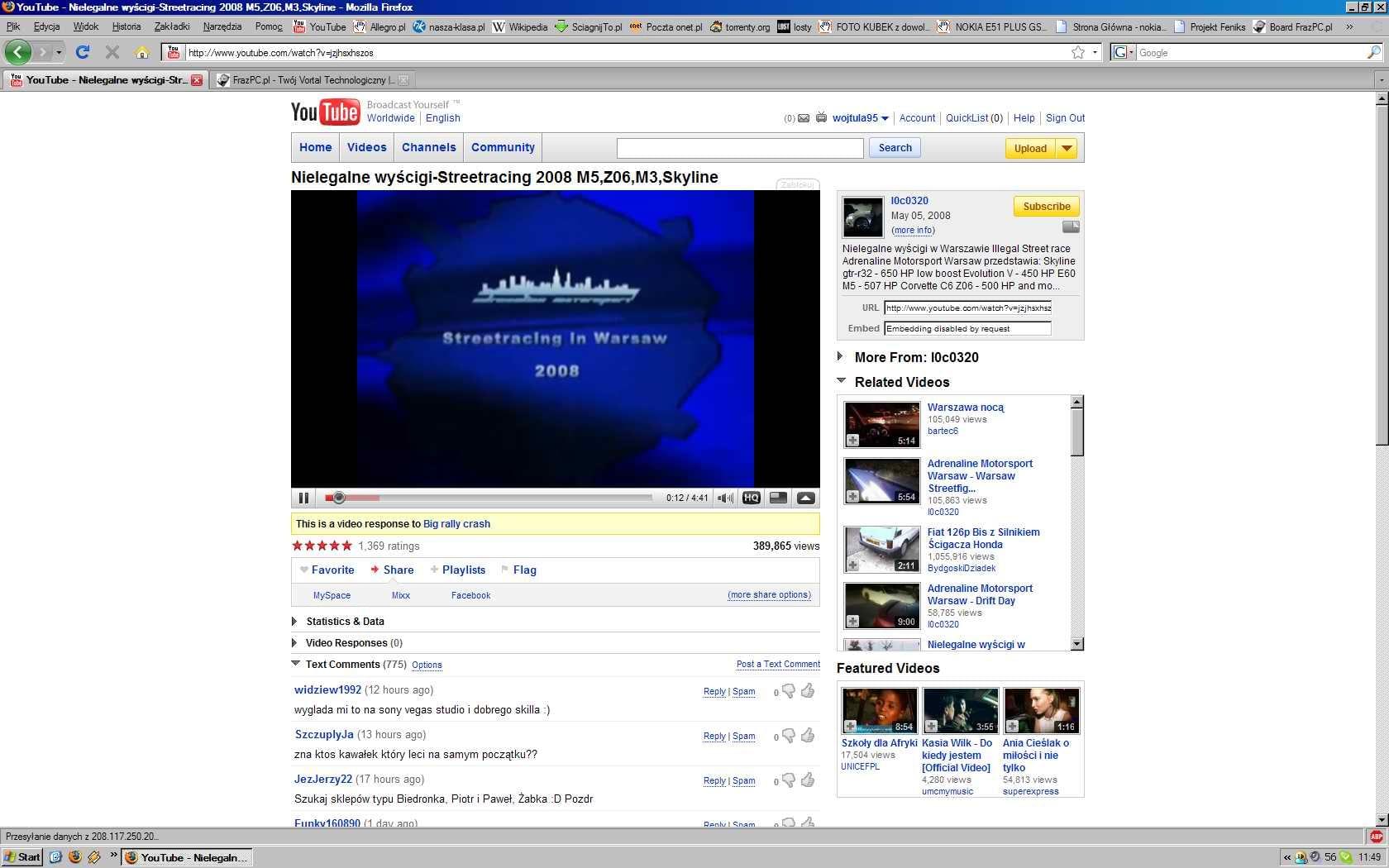Screen dimensions: 1389x868
Task: Click the video progress seek bar
Action: [x=489, y=498]
